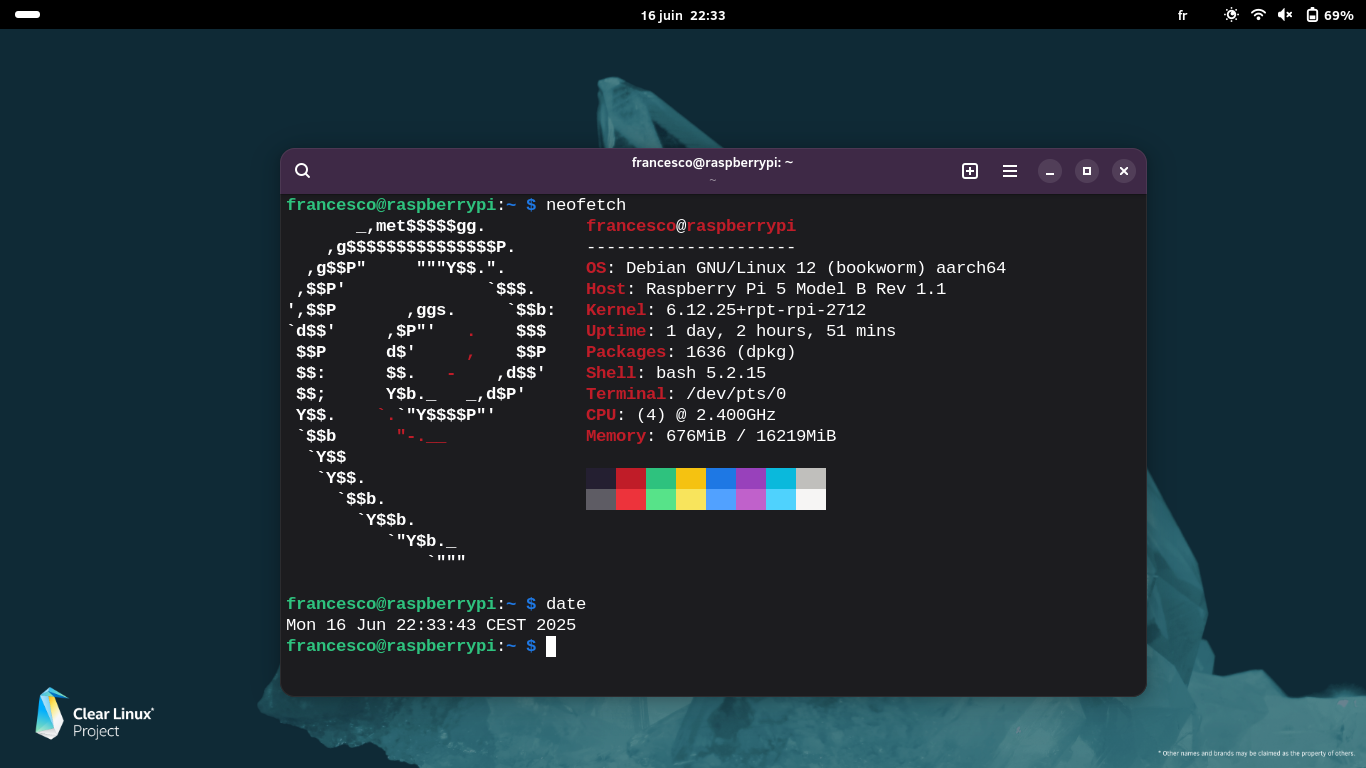Click the terminal title francesco@raspberrypi

point(712,162)
